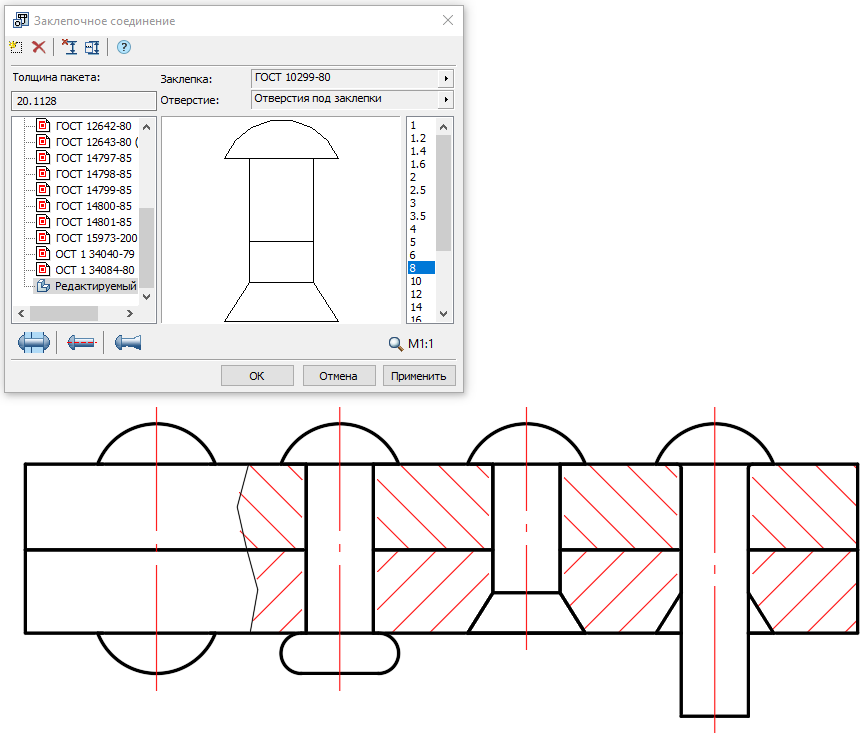Click the new rivet joint icon
Image resolution: width=864 pixels, height=738 pixels.
click(15, 47)
